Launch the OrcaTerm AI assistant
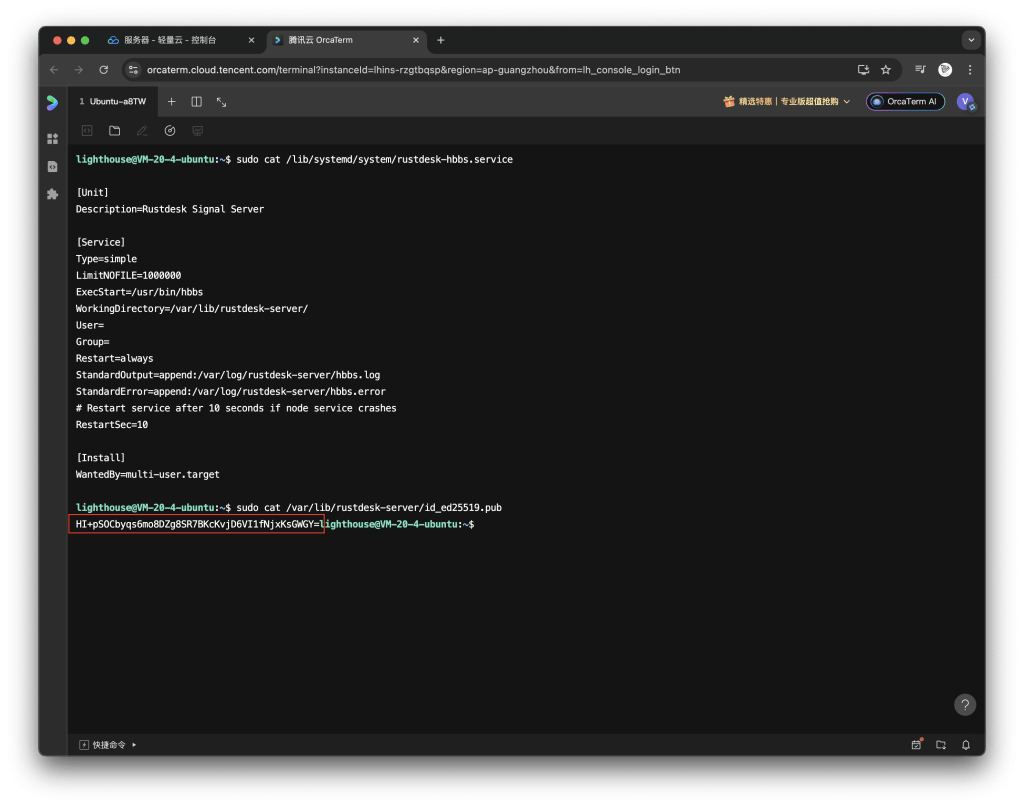Screen dimensions: 1024x807 (905, 102)
